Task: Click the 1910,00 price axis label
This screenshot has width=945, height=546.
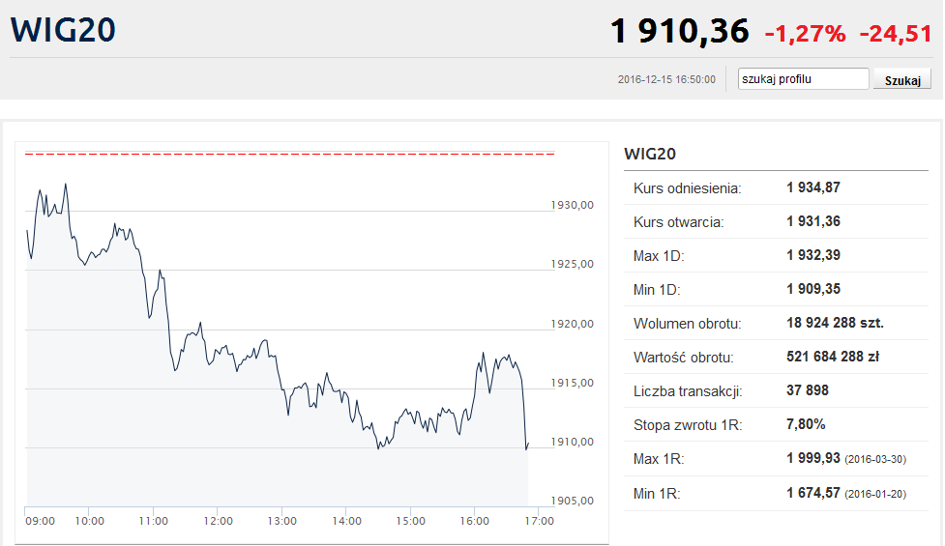Action: (572, 442)
